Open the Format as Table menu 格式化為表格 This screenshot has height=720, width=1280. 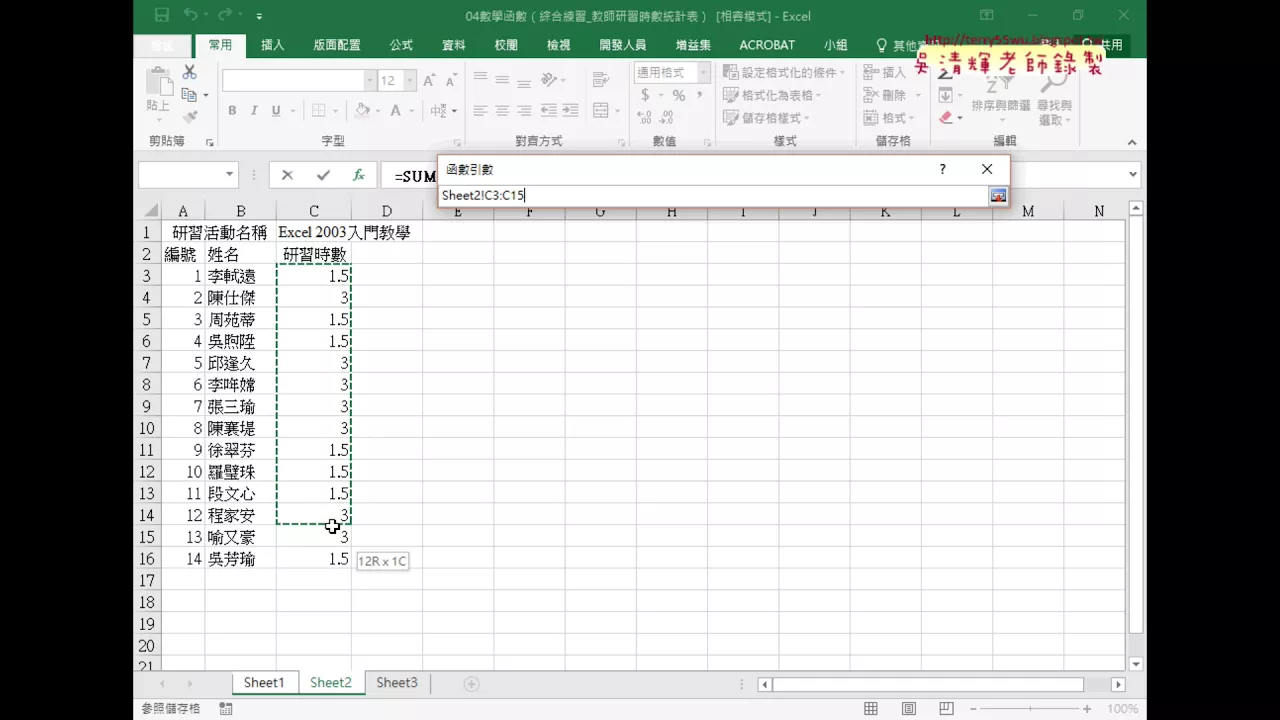click(x=772, y=95)
